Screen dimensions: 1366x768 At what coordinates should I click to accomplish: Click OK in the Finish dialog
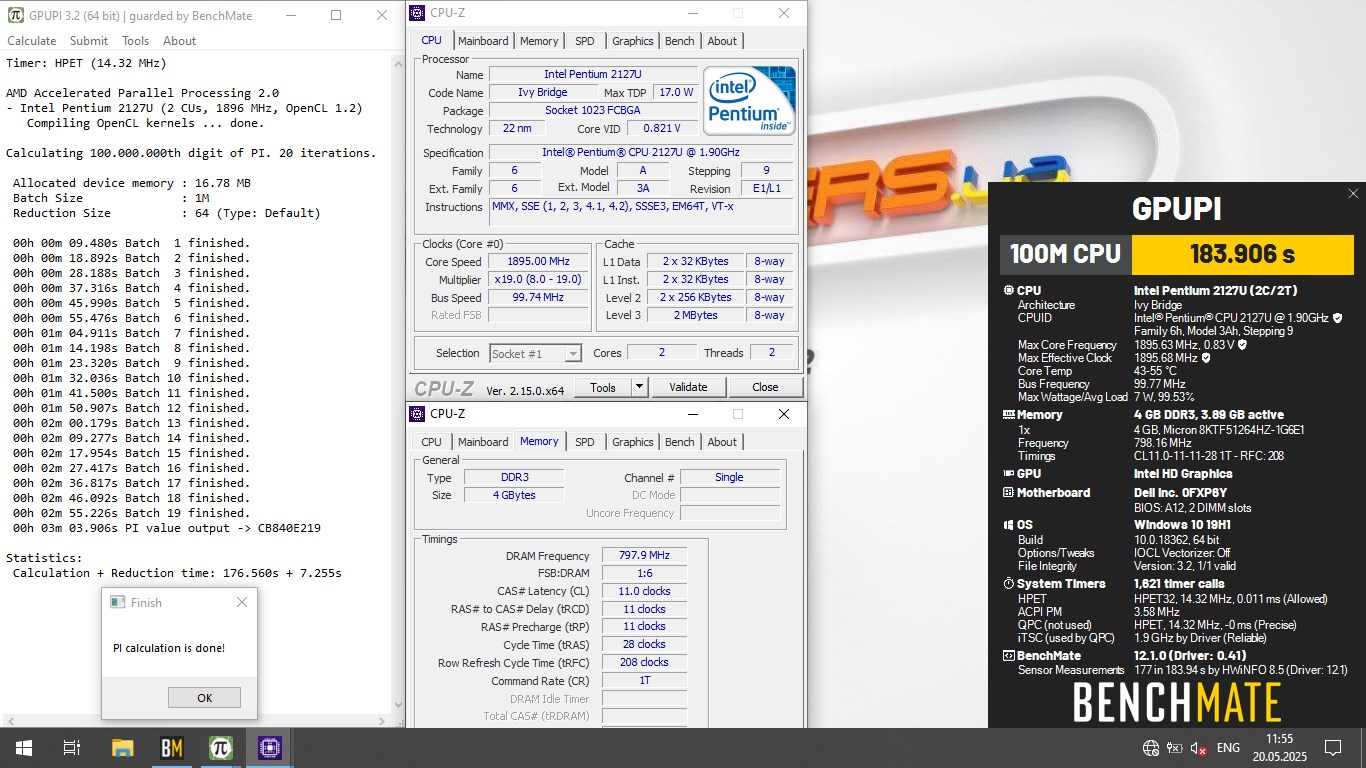point(204,698)
